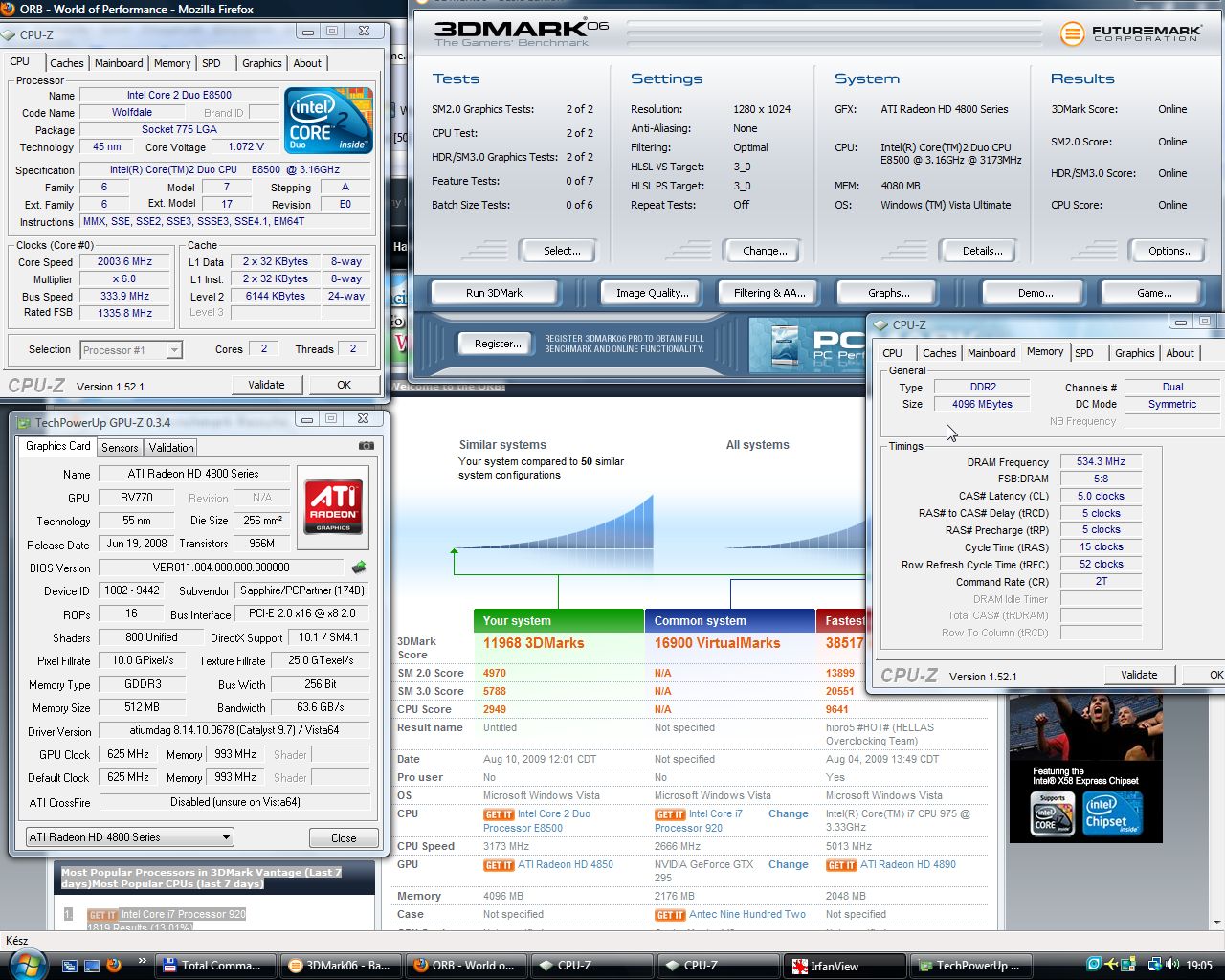Click the Change link next to NVIDIA GeForce GTX 295
Image resolution: width=1225 pixels, height=980 pixels.
[x=789, y=864]
